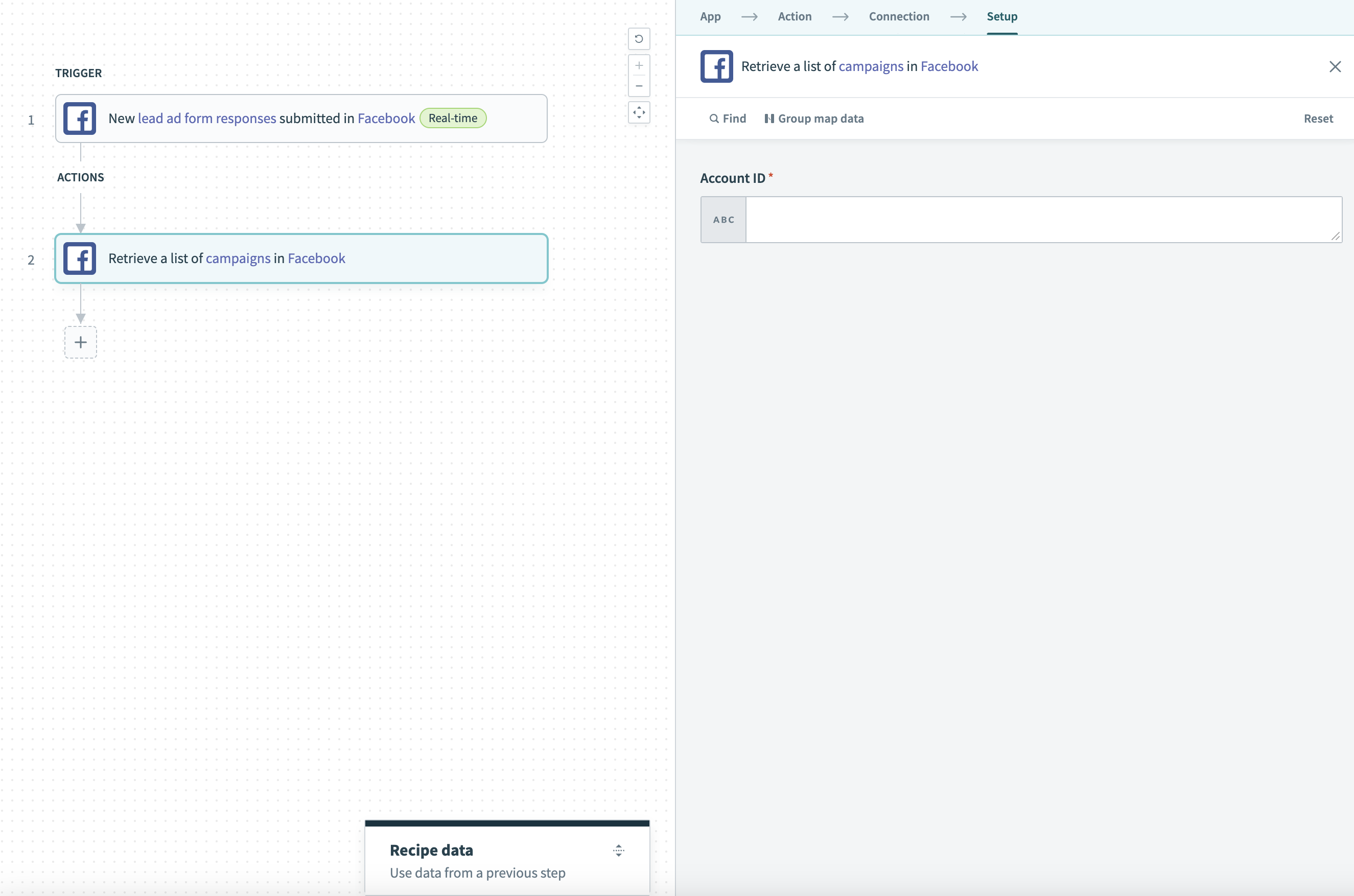Screen dimensions: 1354x896
Task: Click the Facebook icon in action step 2
Action: point(79,258)
